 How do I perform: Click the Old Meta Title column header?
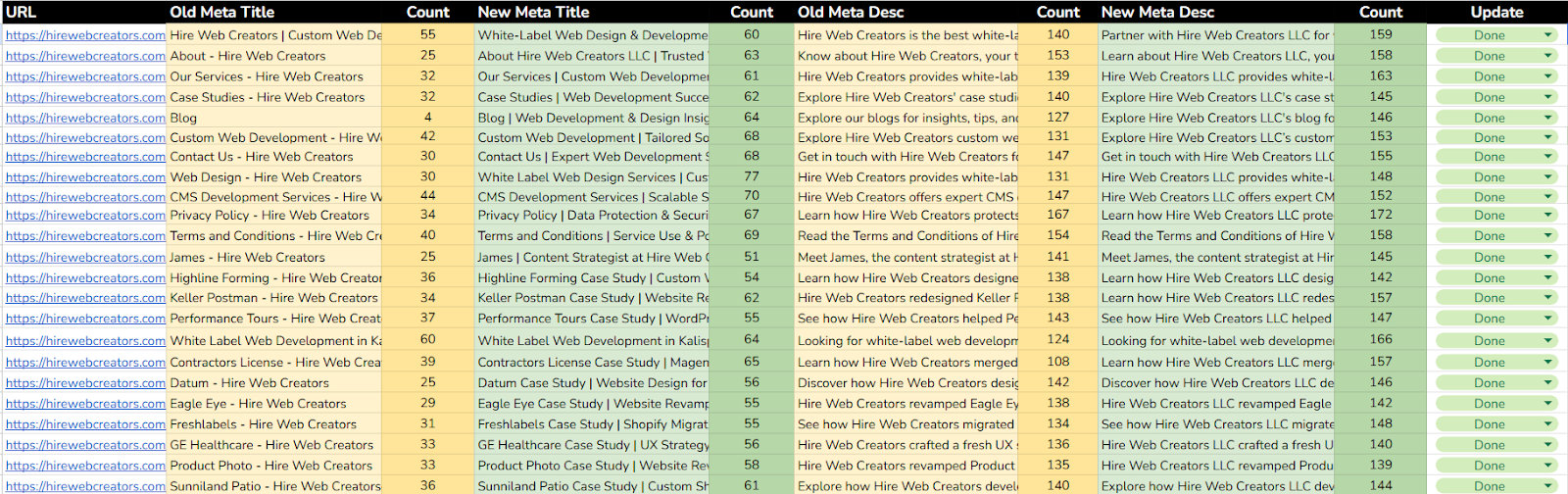point(222,12)
